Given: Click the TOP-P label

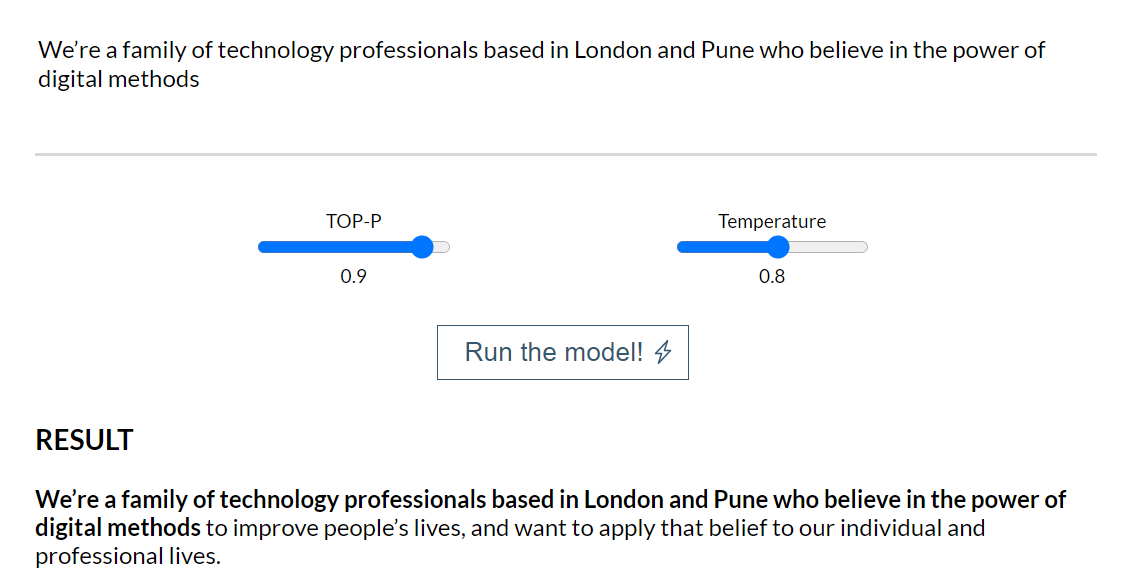Looking at the screenshot, I should pyautogui.click(x=353, y=221).
